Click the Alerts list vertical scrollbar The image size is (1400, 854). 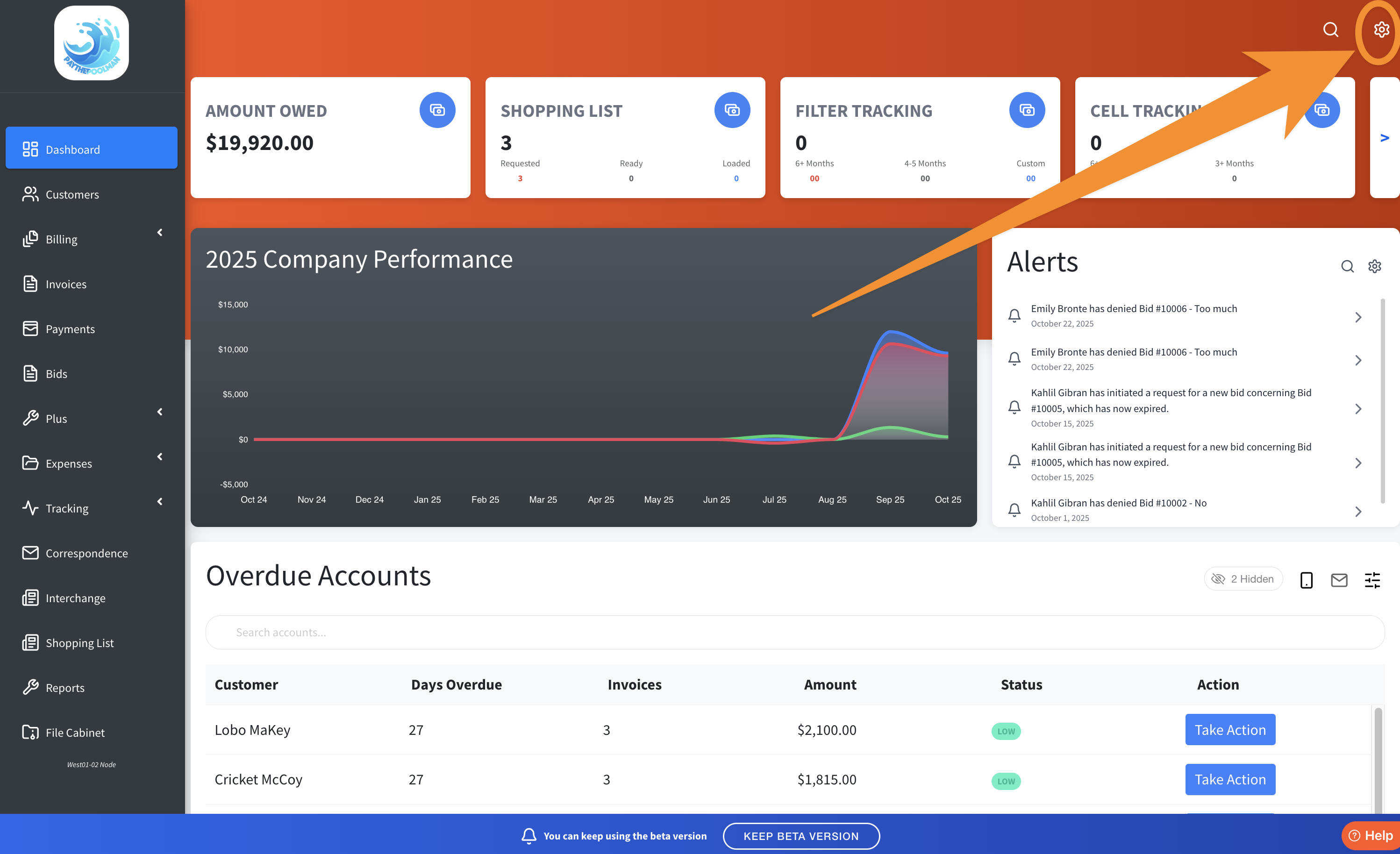1382,400
